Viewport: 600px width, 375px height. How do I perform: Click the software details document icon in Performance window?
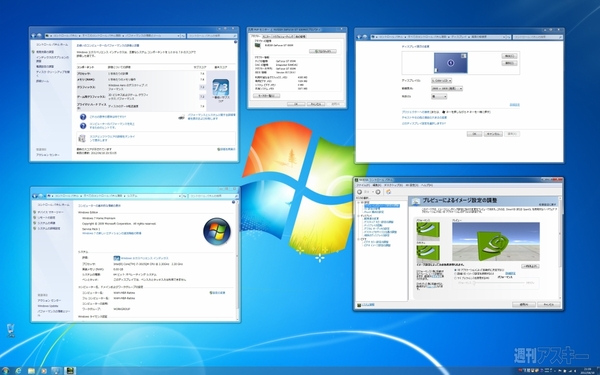(x=82, y=138)
